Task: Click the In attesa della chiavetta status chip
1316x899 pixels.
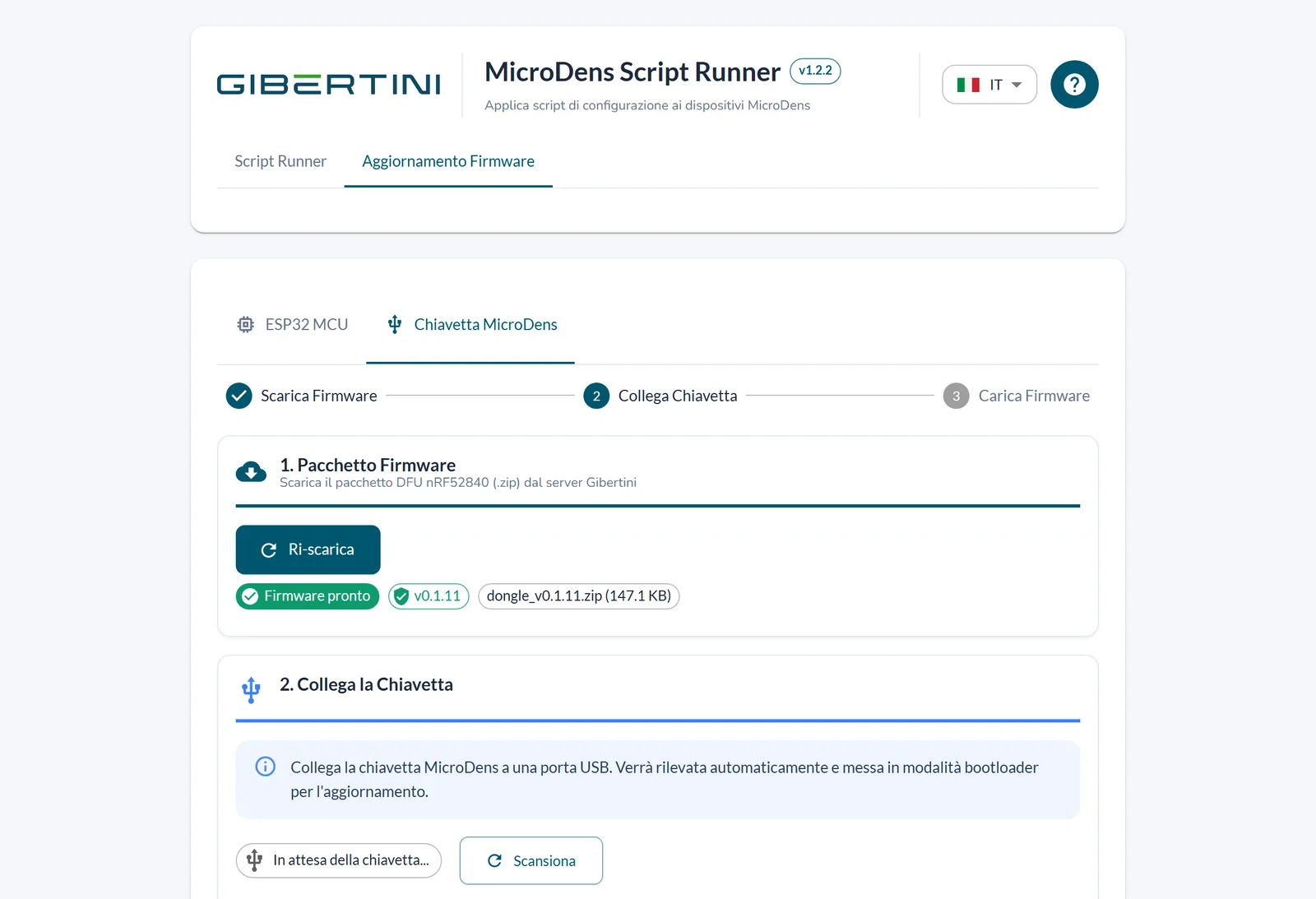Action: pyautogui.click(x=339, y=860)
